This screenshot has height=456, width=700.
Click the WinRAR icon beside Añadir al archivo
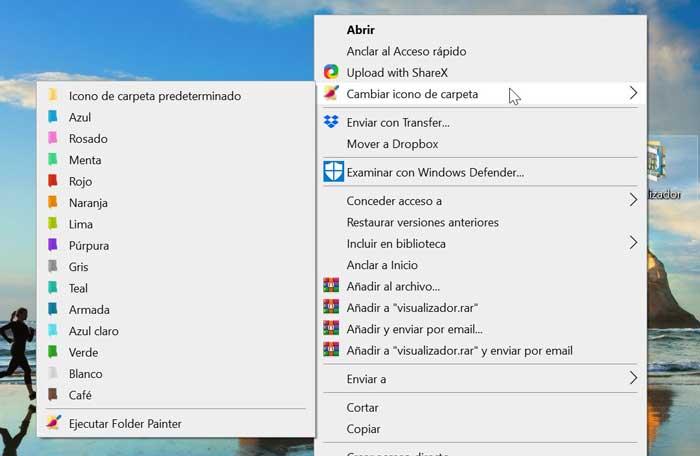tap(331, 286)
